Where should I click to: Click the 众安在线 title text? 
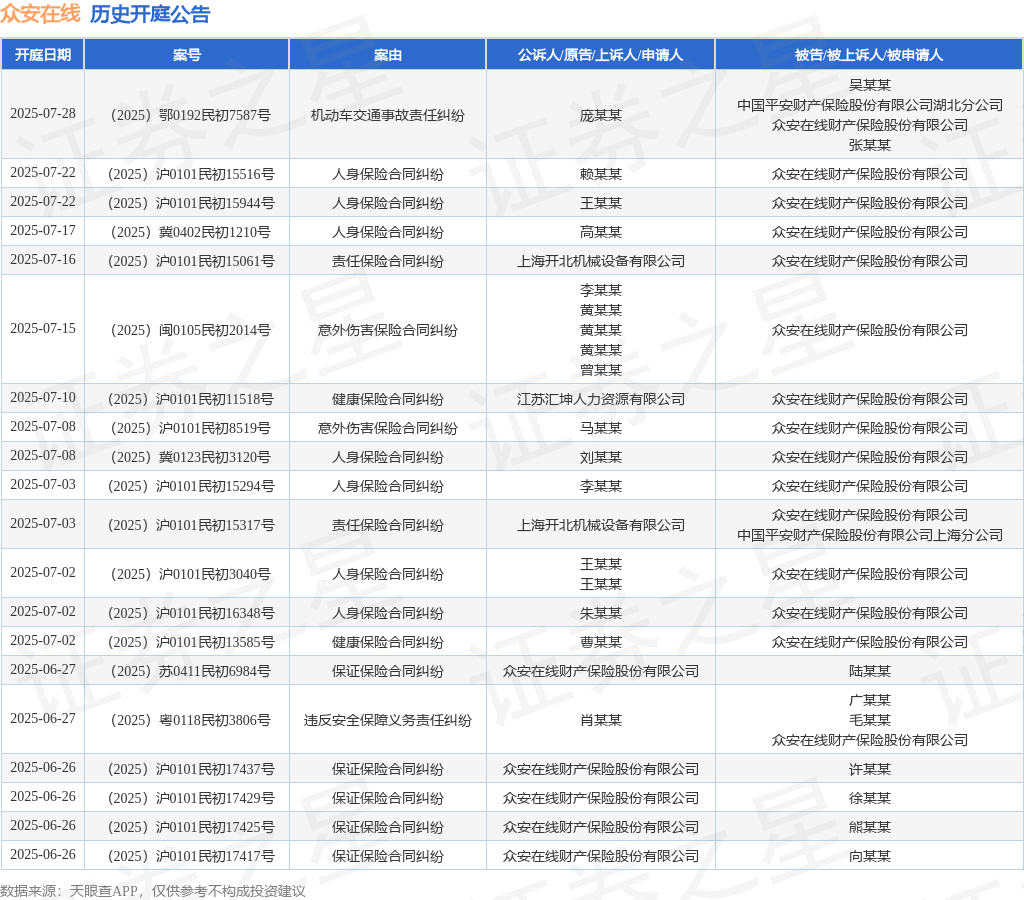click(x=40, y=14)
